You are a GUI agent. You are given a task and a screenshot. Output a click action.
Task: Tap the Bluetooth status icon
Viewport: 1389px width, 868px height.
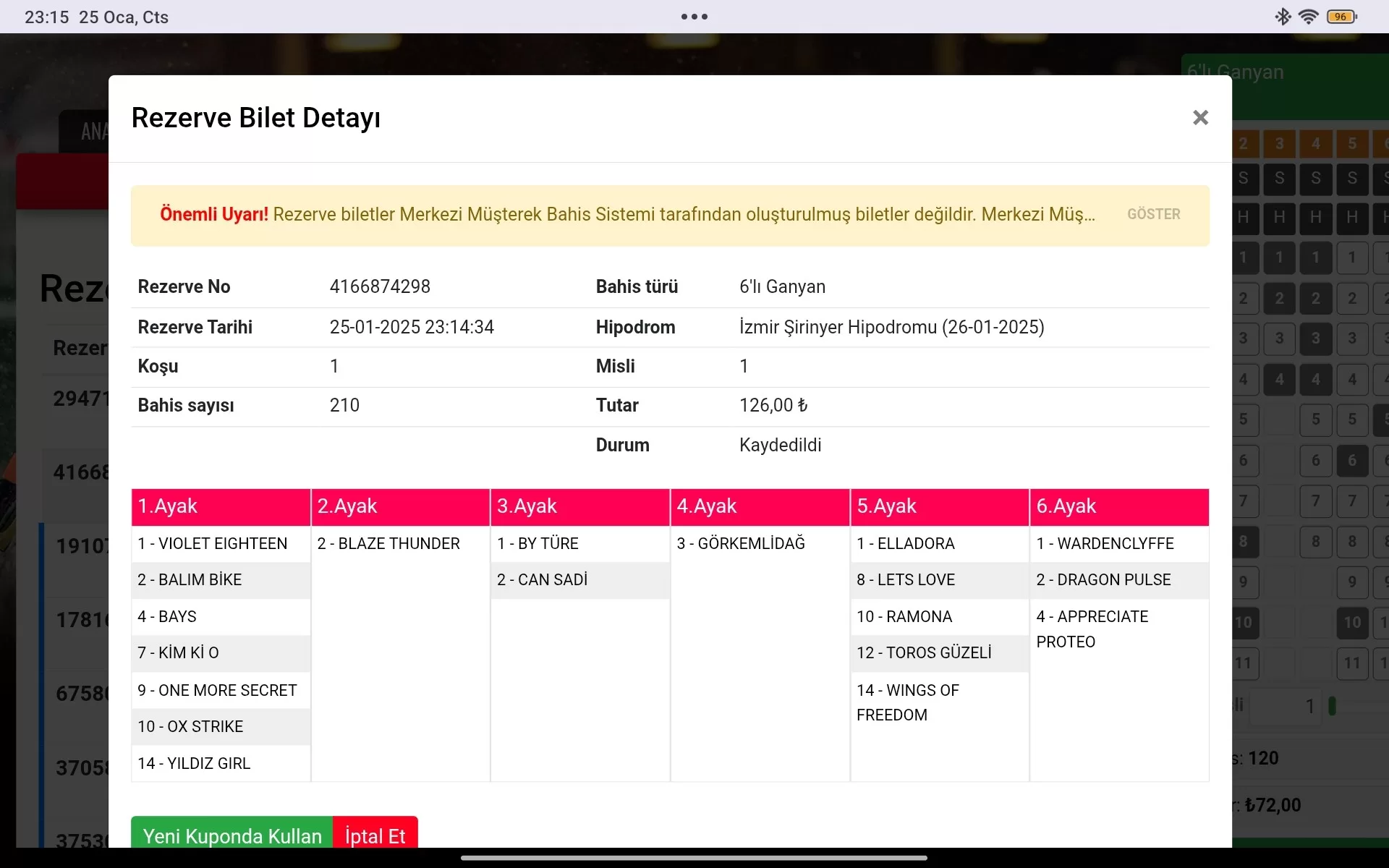click(1282, 17)
